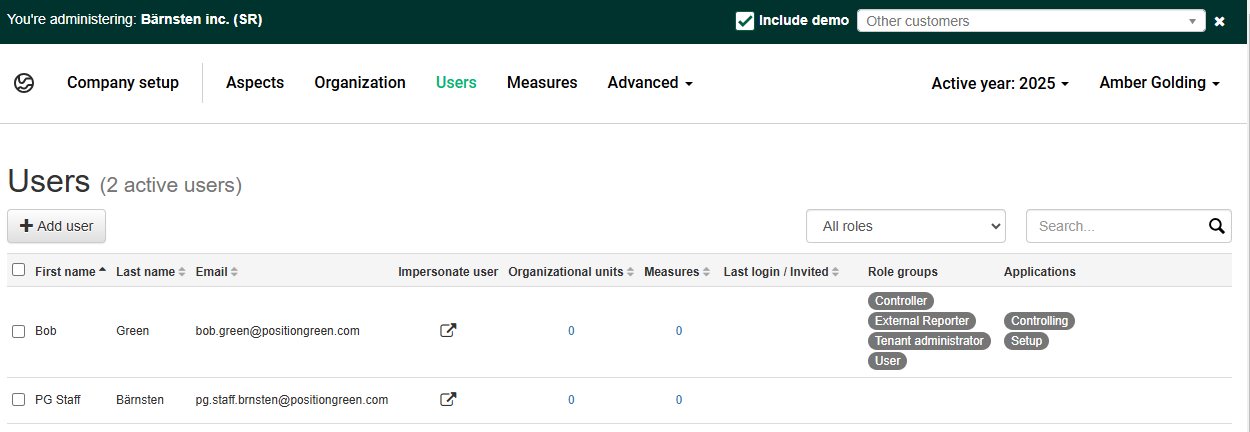Viewport: 1250px width, 432px height.
Task: Open Active year: 2025 dropdown
Action: [x=1000, y=84]
